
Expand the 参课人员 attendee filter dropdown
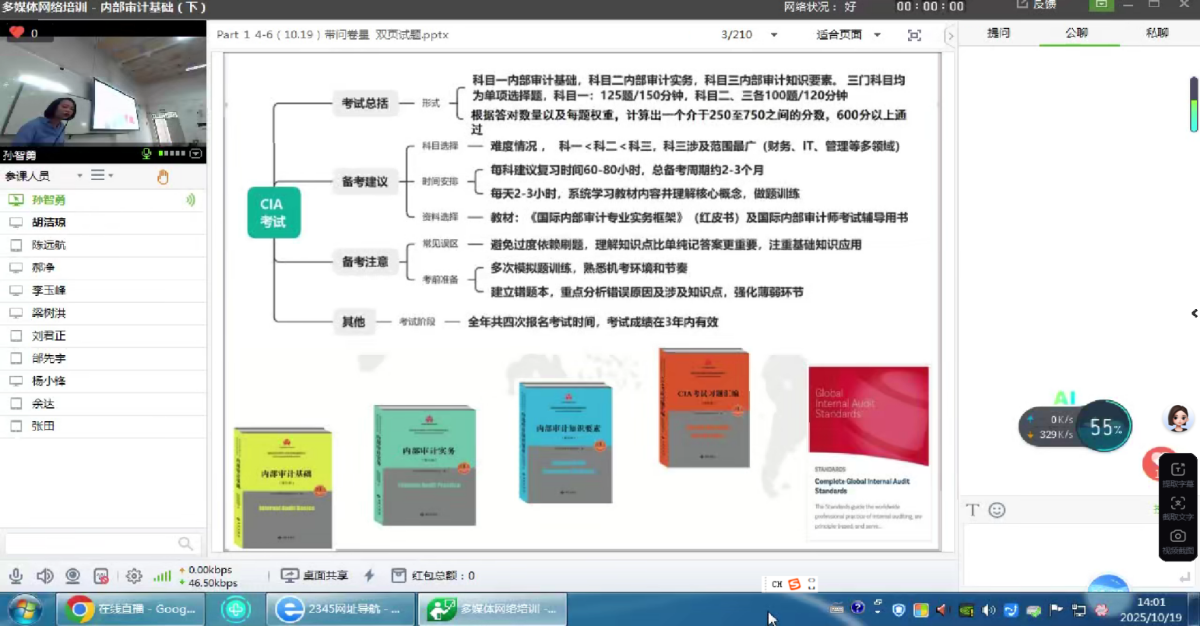(x=79, y=176)
